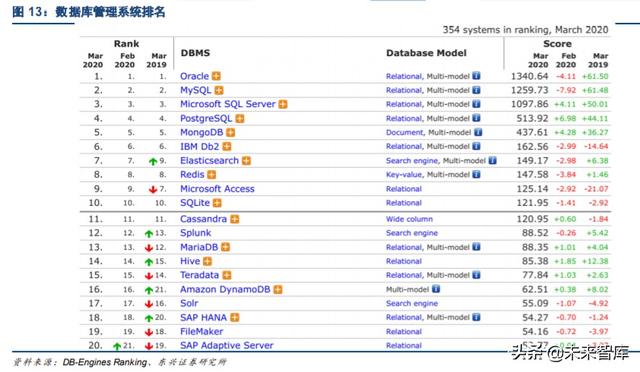
Task: Open the Elasticsearch link
Action: tap(209, 160)
